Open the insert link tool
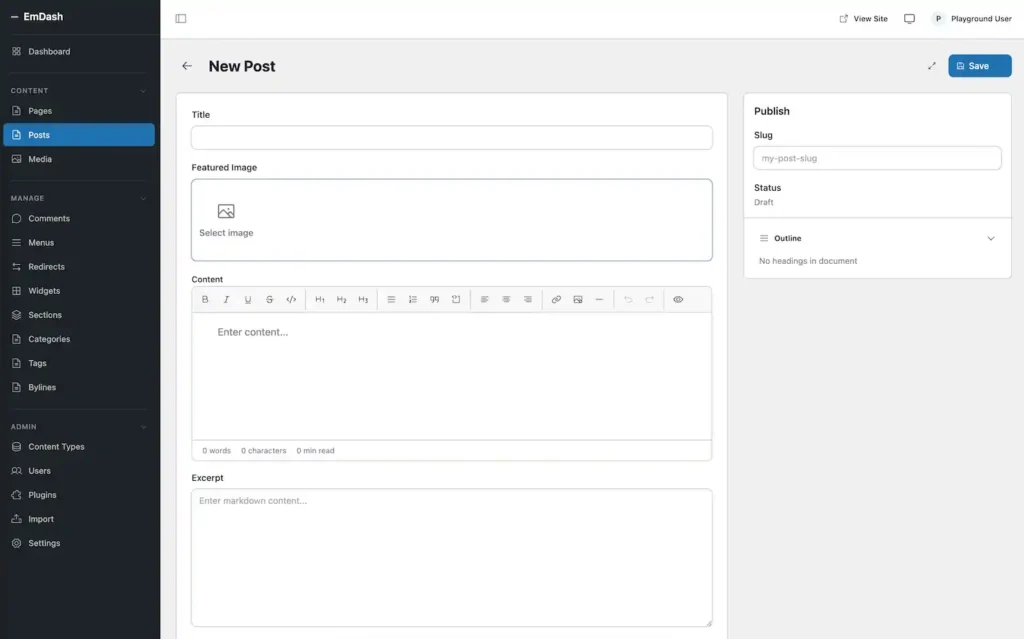This screenshot has width=1024, height=639. click(x=556, y=299)
